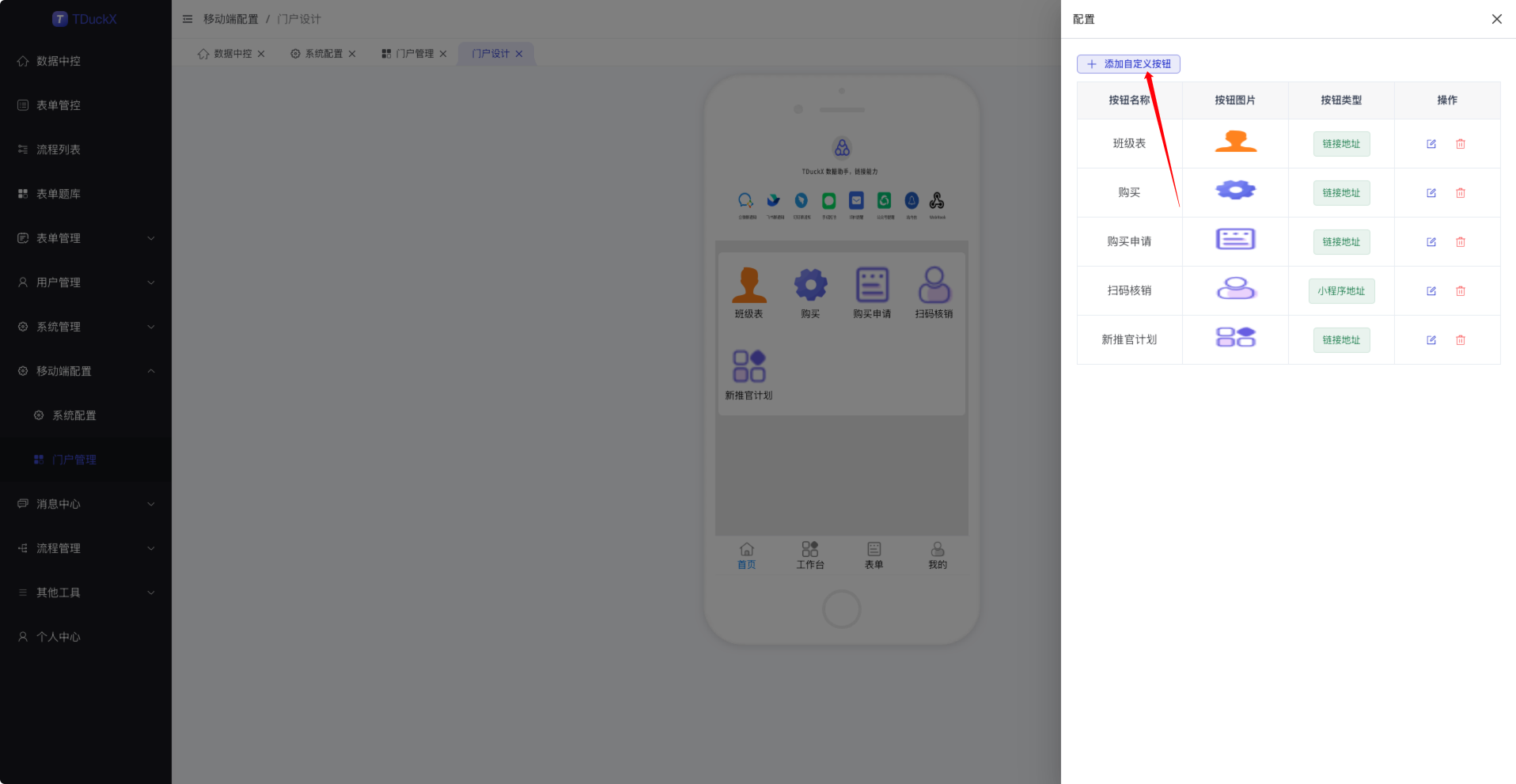Collapse the 移动端配置 sidebar submenu
Viewport: 1516px width, 784px height.
[x=85, y=371]
